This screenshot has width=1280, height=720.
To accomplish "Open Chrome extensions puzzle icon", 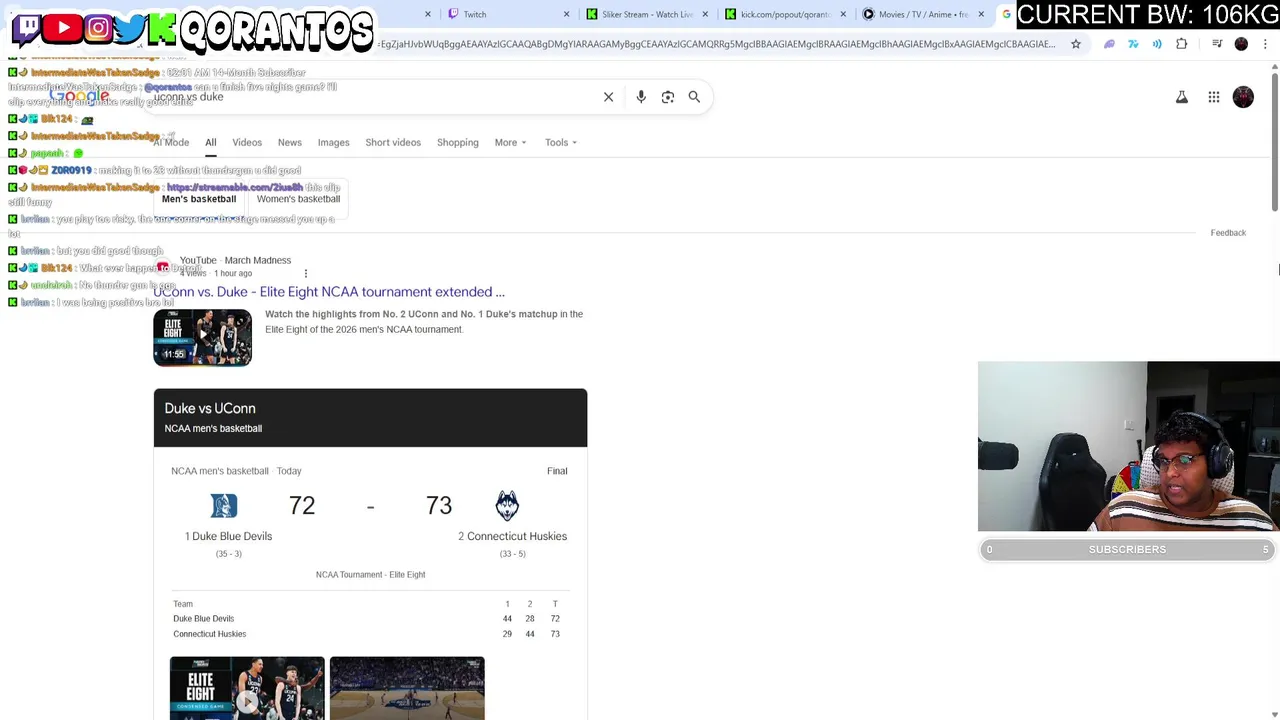I will coord(1182,44).
